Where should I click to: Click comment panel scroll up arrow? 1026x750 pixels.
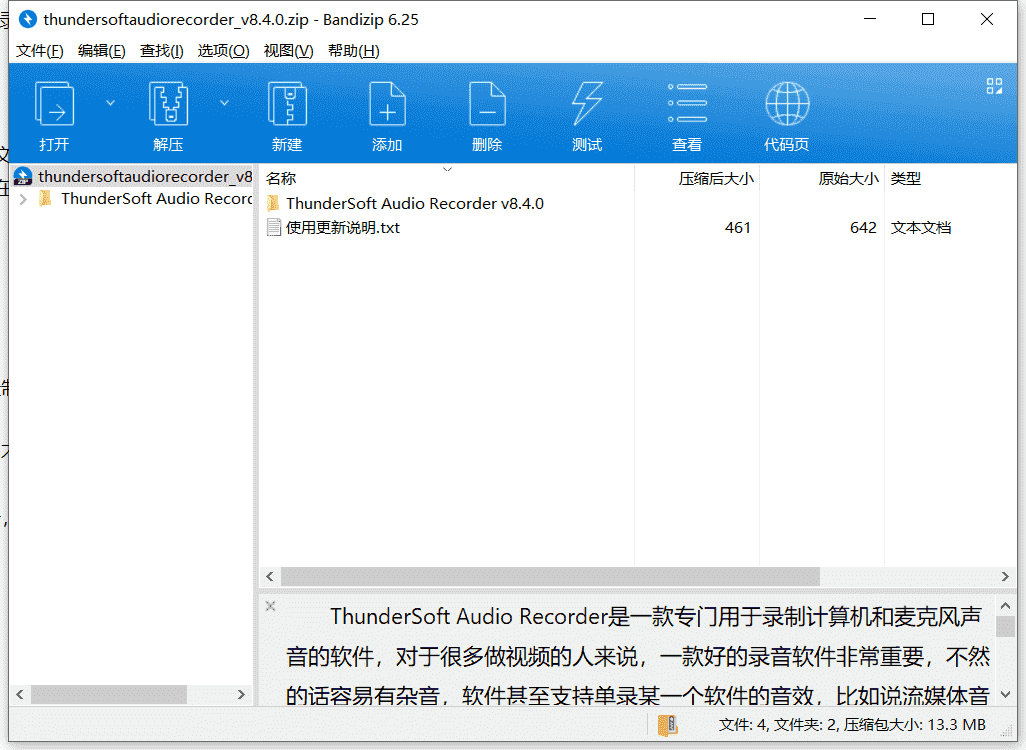click(1006, 607)
